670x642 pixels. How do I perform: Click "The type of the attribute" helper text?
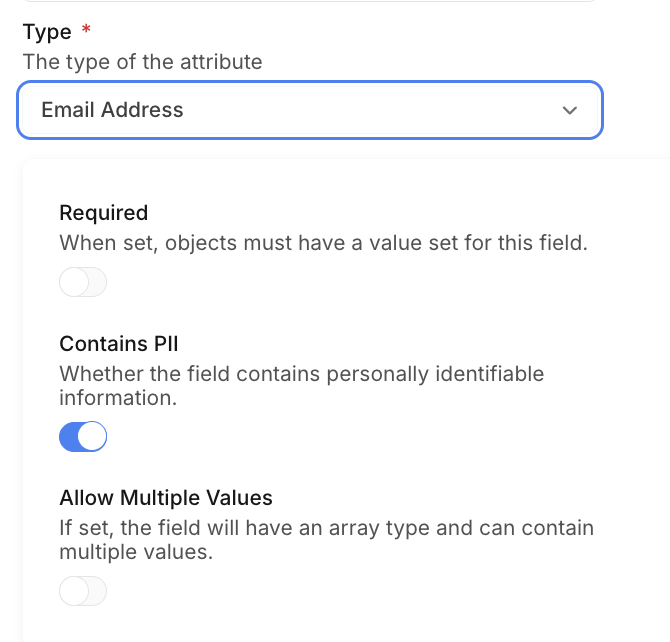(142, 62)
